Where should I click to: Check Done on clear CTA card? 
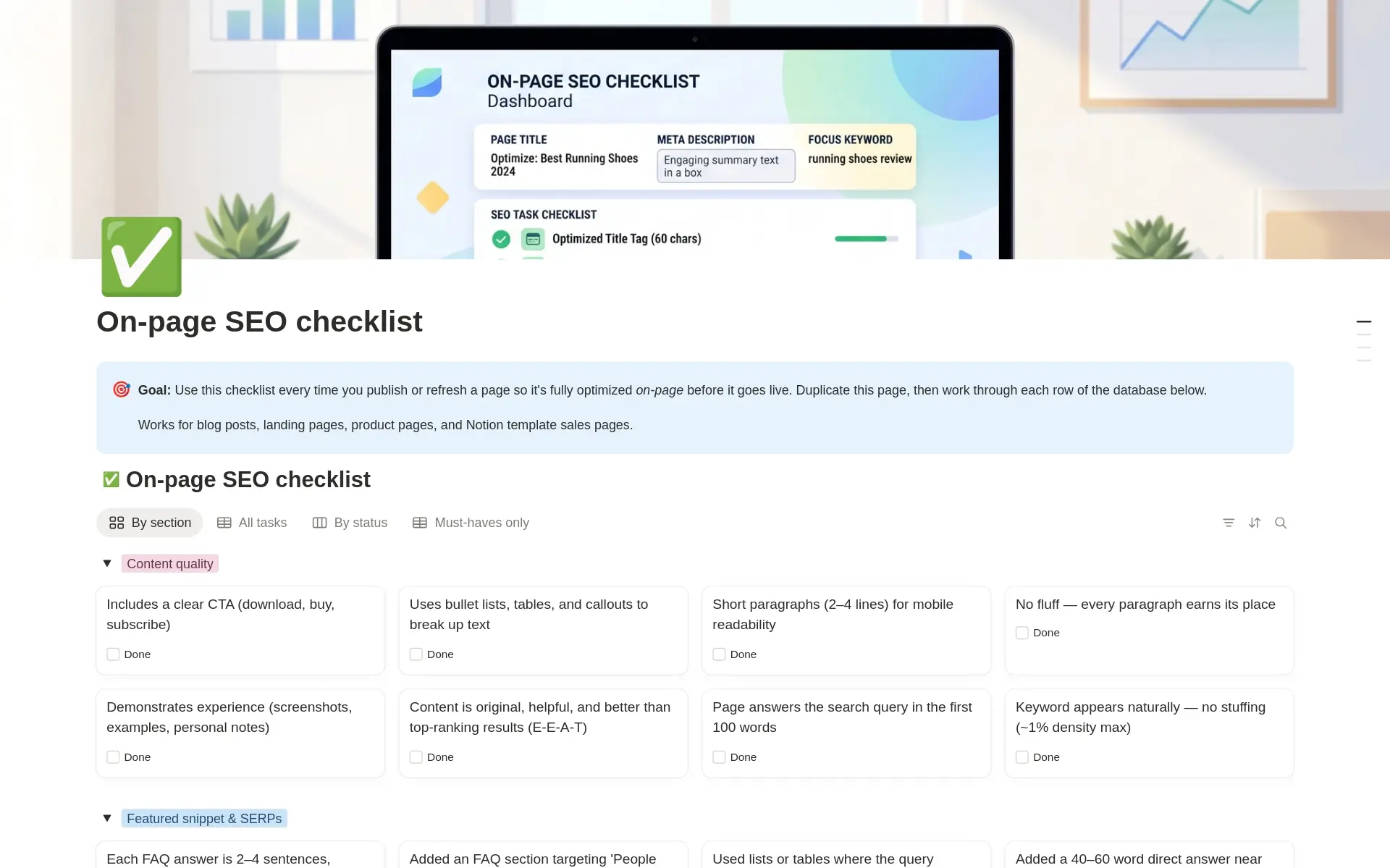113,654
